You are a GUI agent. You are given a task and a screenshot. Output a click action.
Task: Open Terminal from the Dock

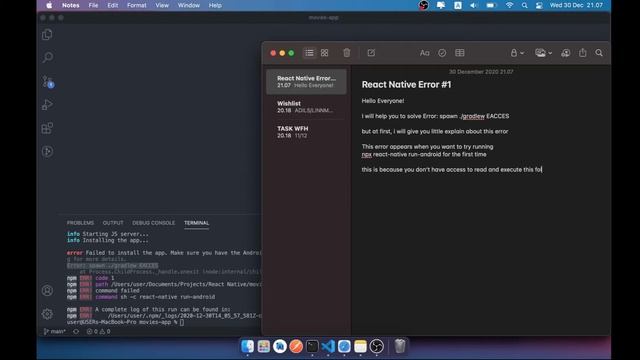tap(312, 346)
